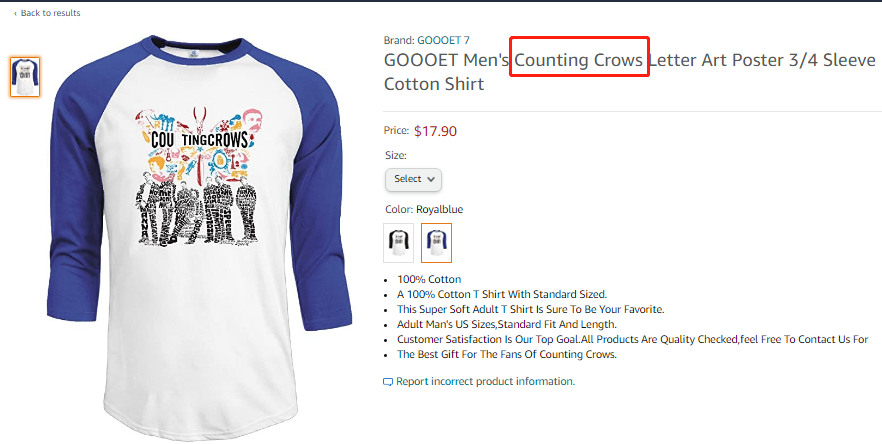
Task: Click the Customer Satisfaction bullet text
Action: pos(632,339)
